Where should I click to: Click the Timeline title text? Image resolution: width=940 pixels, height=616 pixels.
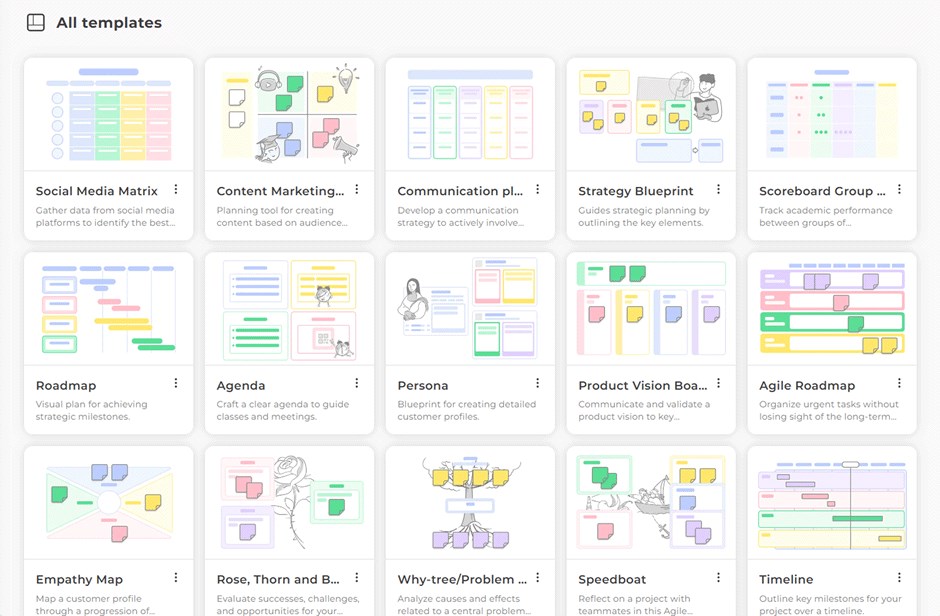[x=786, y=579]
